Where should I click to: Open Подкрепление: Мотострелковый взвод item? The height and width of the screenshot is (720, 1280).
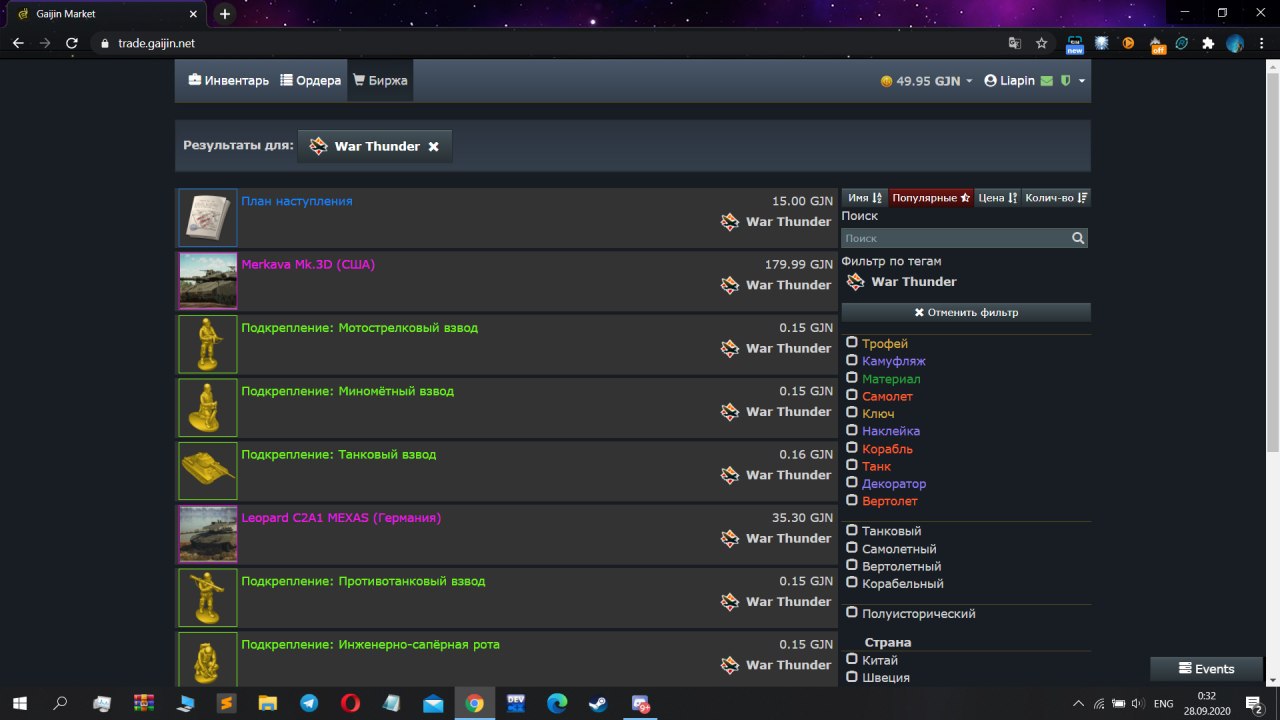[360, 327]
